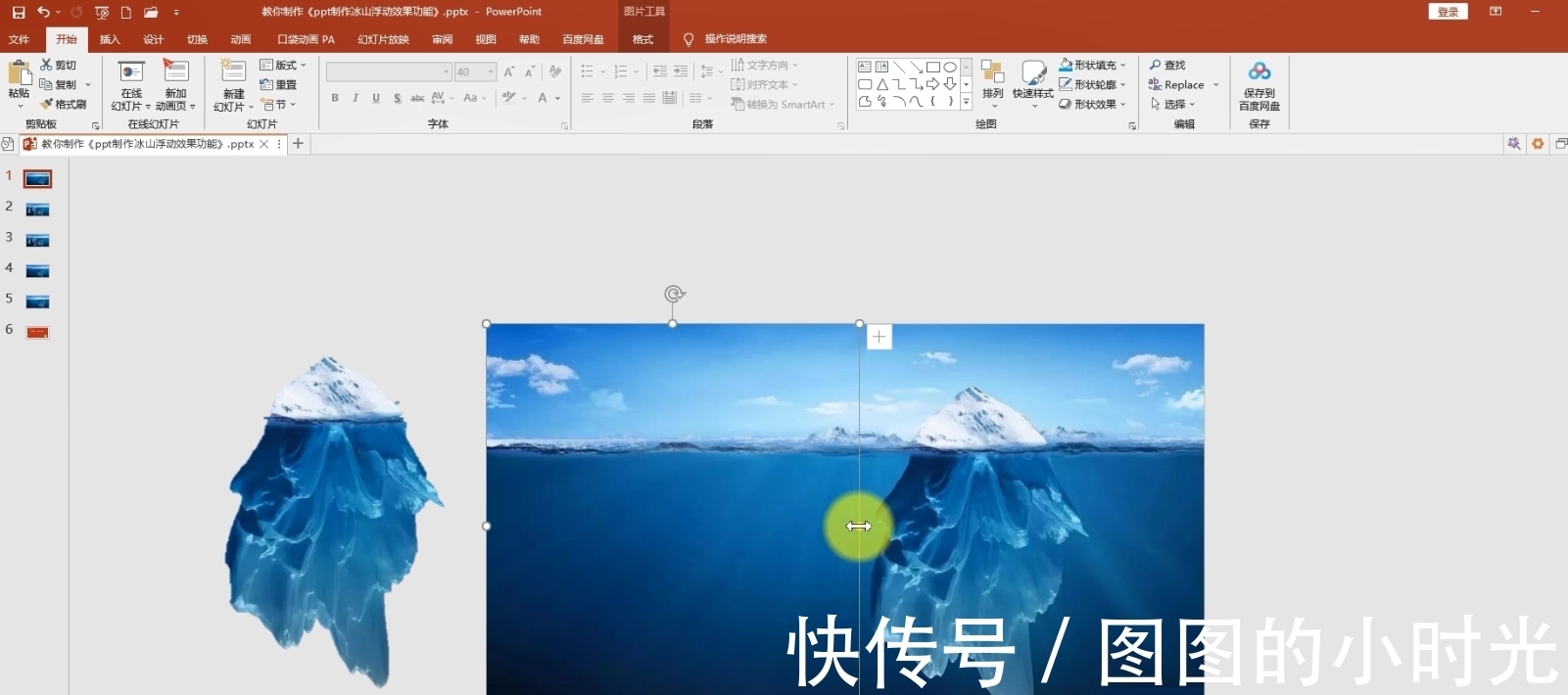
Task: Click the Cut (剪切) scissors icon
Action: pyautogui.click(x=47, y=65)
